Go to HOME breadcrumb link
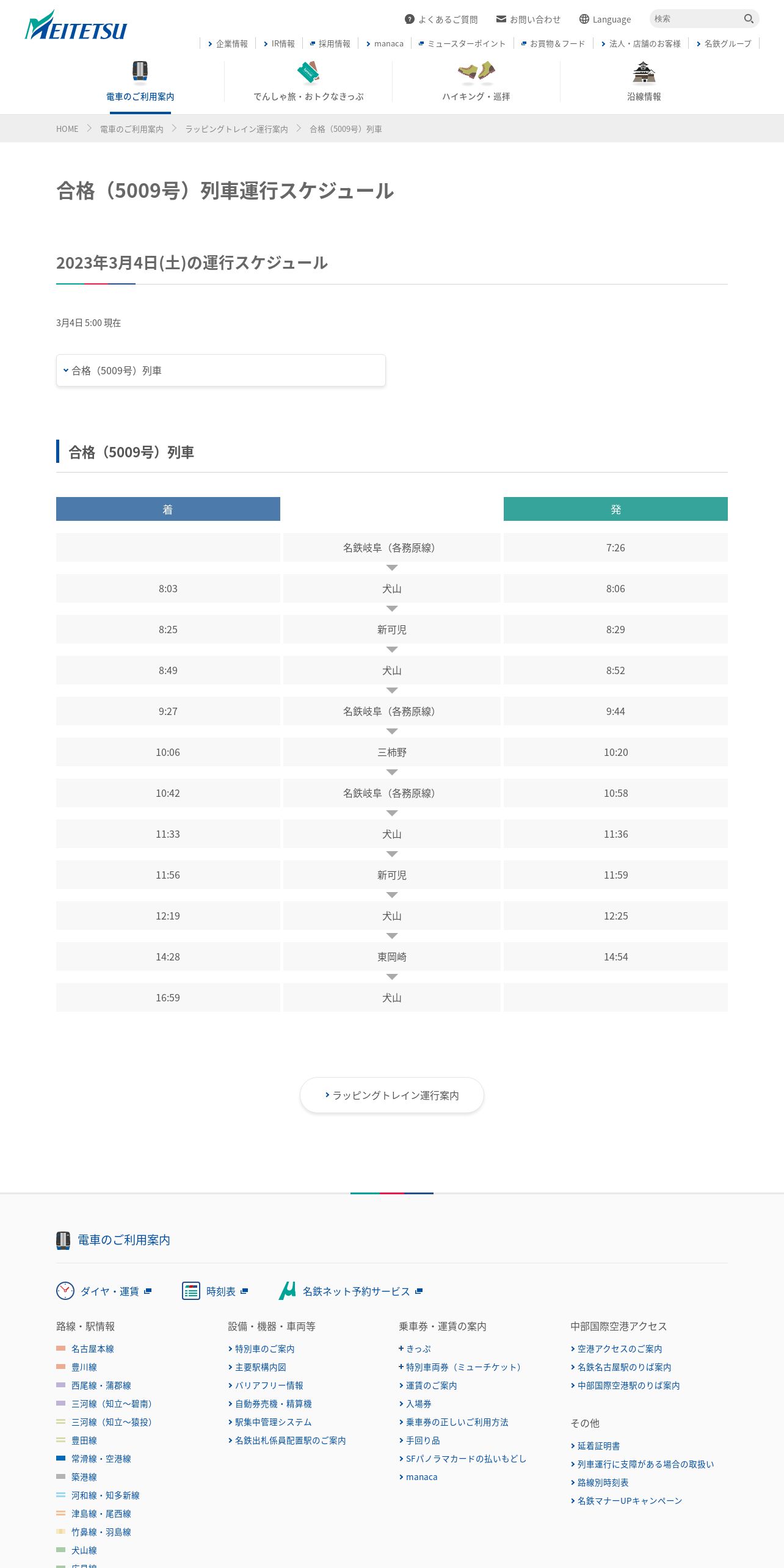784x1568 pixels. (x=67, y=129)
